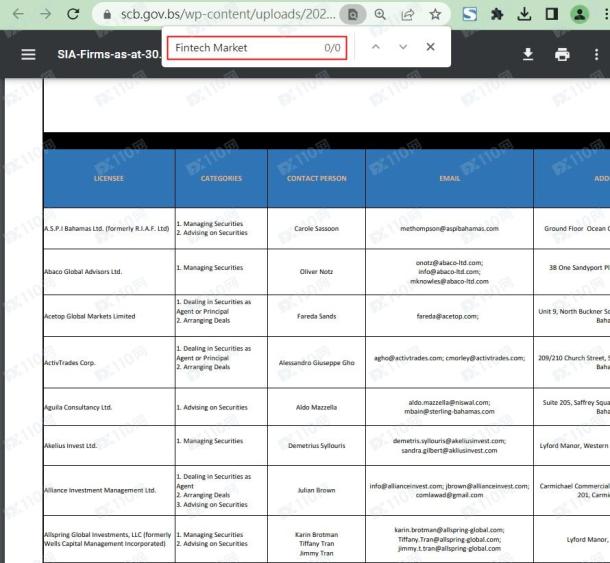
Task: Click address Suite 205, Saffrey Square
Action: coord(576,402)
